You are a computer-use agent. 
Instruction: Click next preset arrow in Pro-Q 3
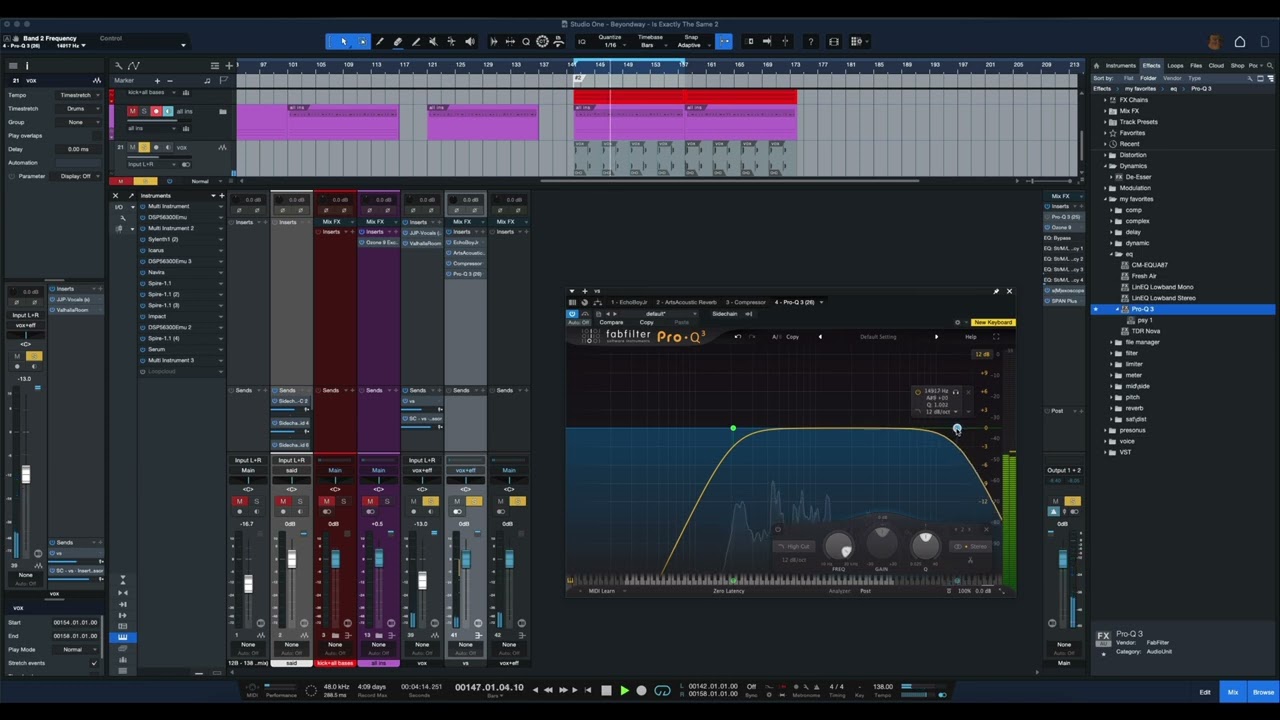[937, 337]
